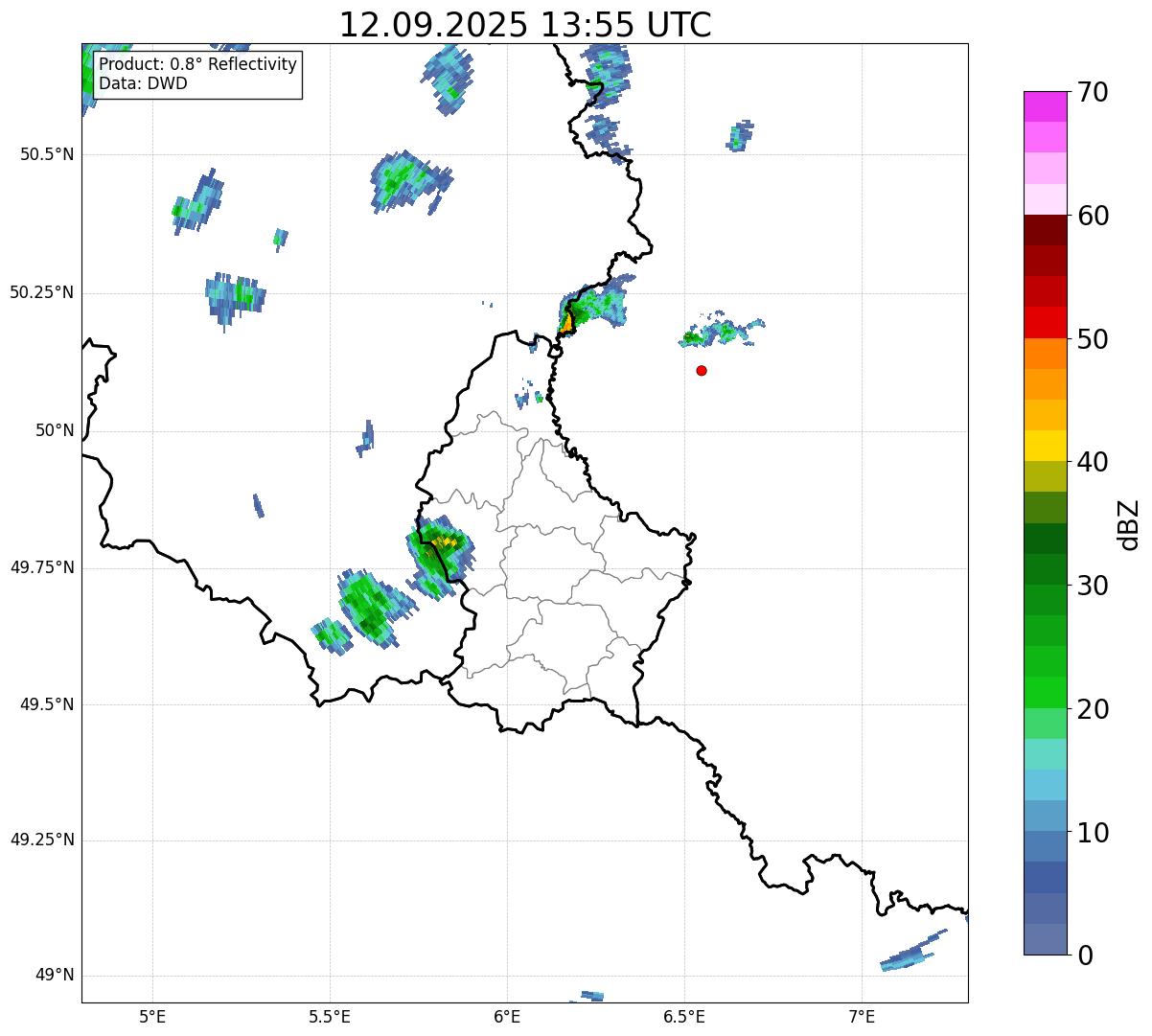Click the vertical dBZ colorbar label
The width and height of the screenshot is (1152, 1036).
click(x=1129, y=524)
